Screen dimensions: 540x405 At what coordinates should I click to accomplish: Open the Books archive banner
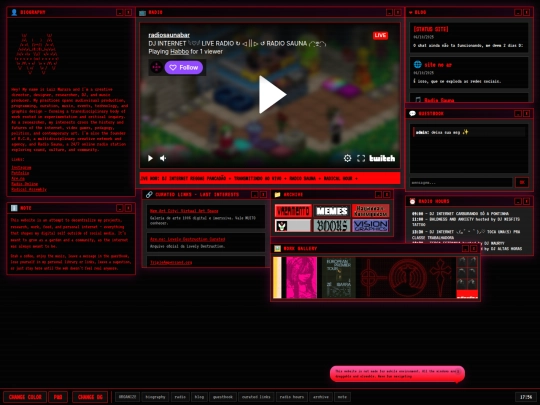332,226
